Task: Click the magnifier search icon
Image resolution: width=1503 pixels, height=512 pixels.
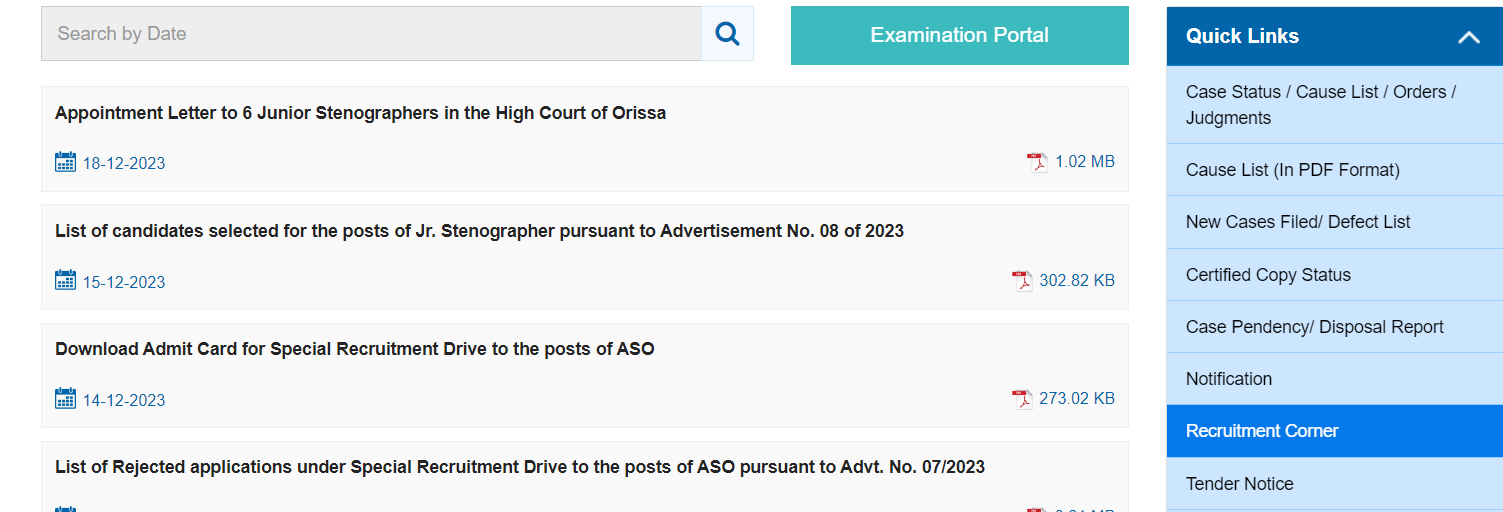Action: 727,34
